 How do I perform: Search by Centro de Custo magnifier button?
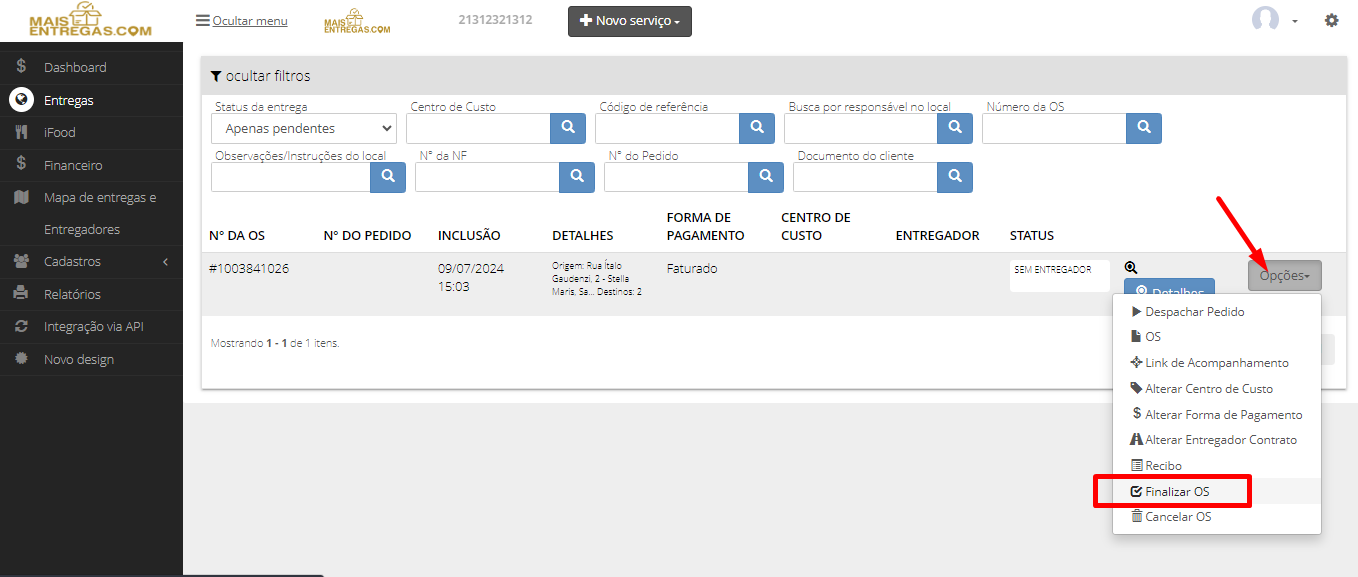point(568,128)
